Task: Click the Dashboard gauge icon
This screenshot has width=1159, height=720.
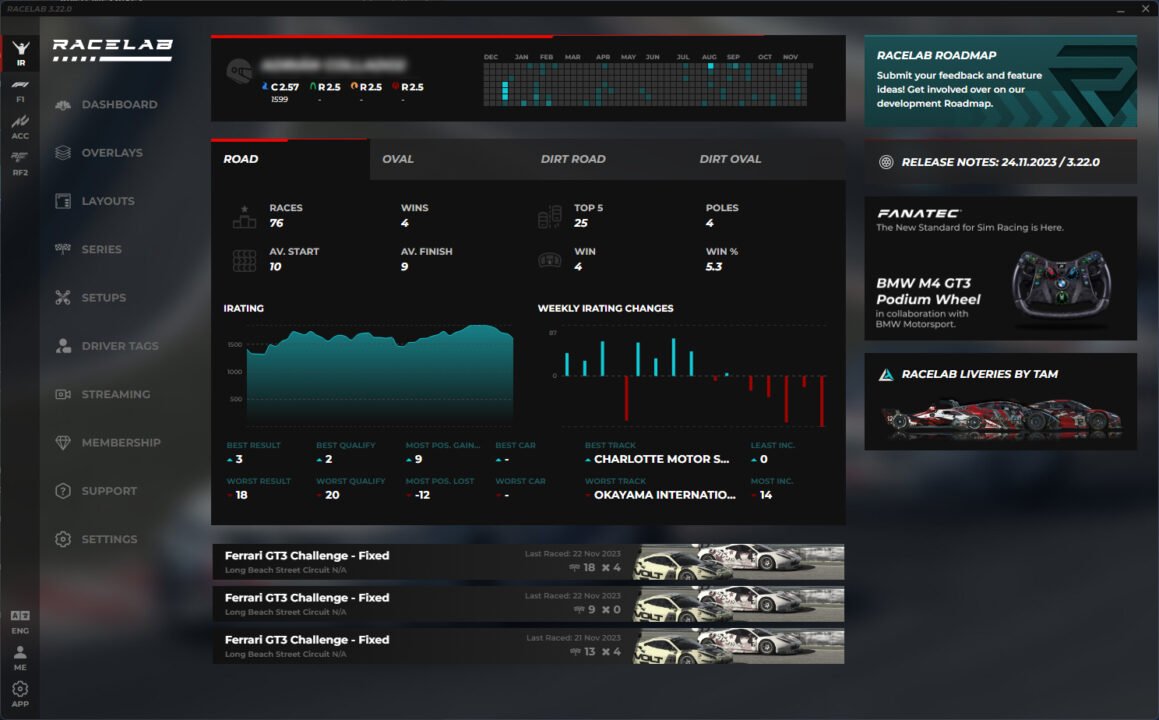Action: (x=63, y=105)
